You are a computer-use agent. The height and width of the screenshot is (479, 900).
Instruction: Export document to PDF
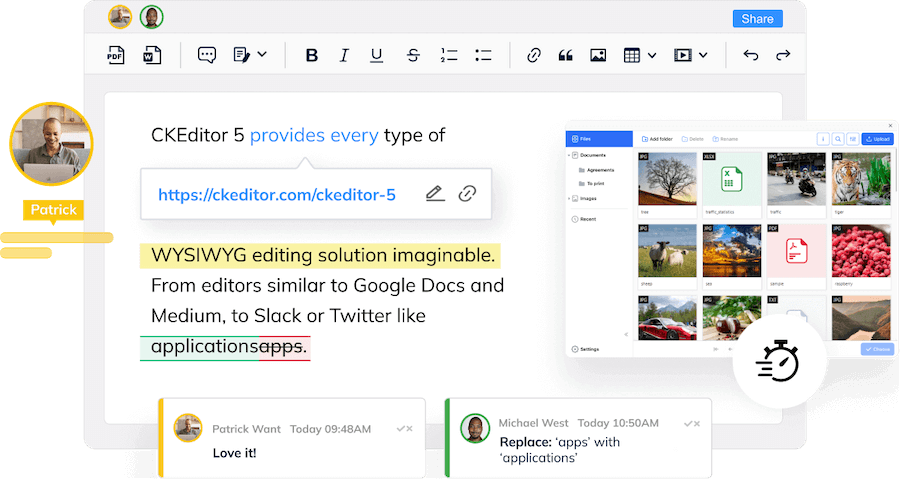[x=115, y=55]
